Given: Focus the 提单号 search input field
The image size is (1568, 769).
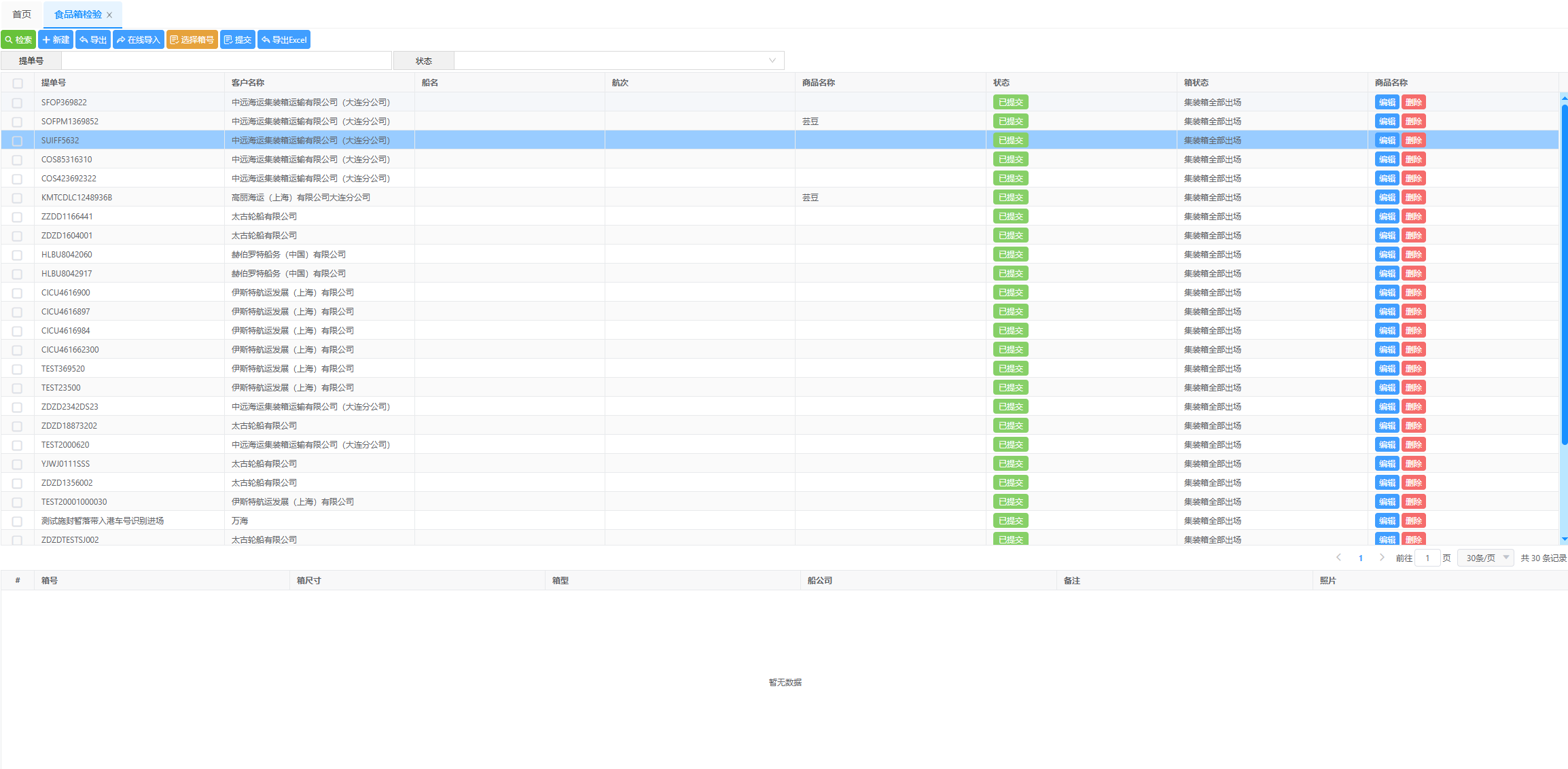Looking at the screenshot, I should point(226,60).
